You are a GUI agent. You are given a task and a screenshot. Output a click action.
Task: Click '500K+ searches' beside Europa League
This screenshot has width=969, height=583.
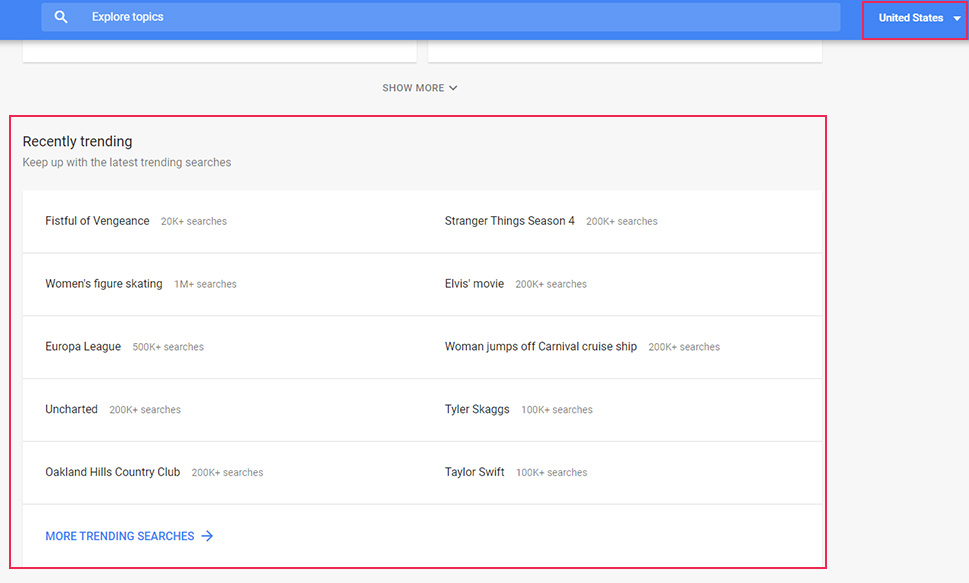coord(168,347)
